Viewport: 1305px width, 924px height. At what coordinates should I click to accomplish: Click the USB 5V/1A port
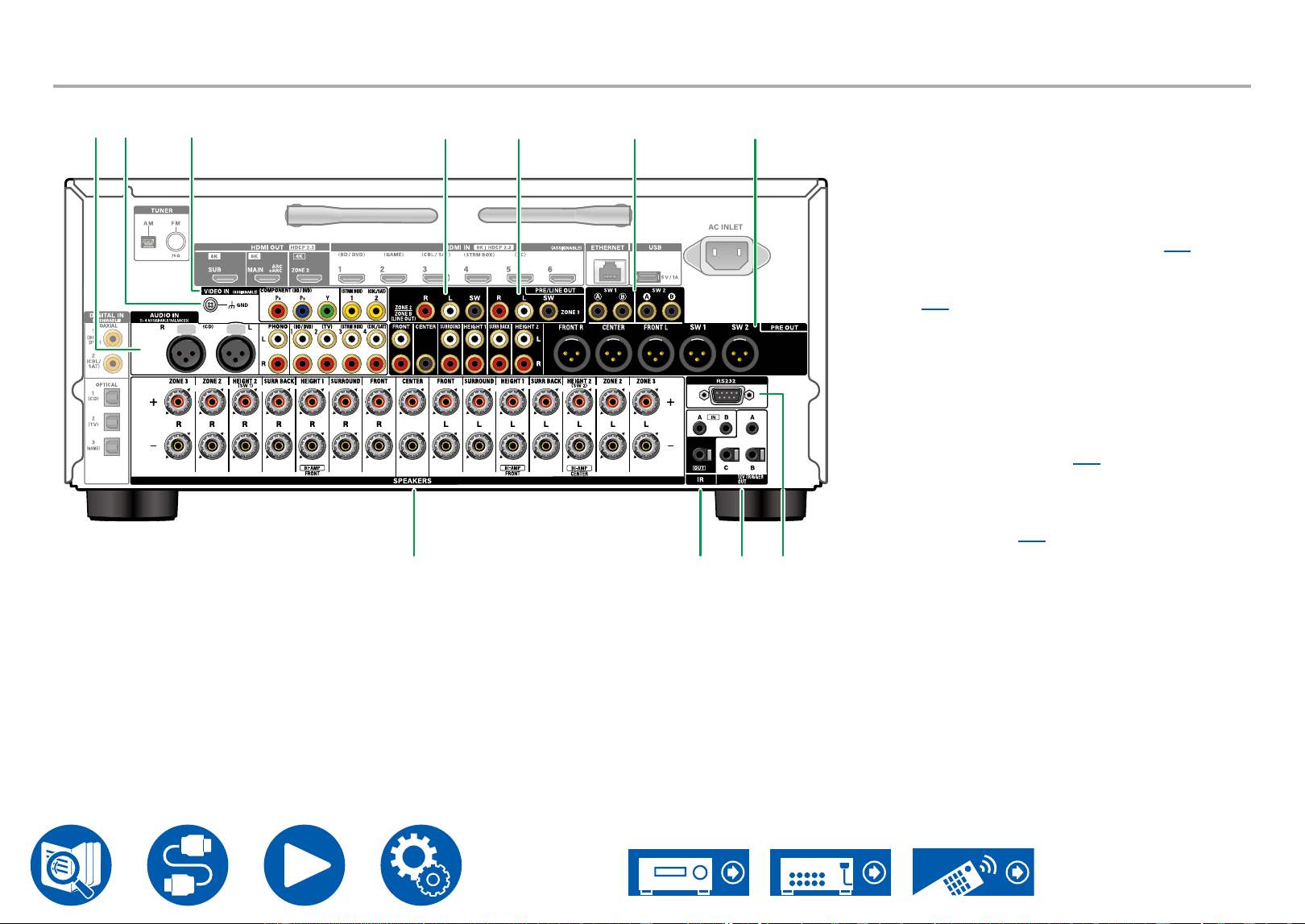pyautogui.click(x=648, y=276)
